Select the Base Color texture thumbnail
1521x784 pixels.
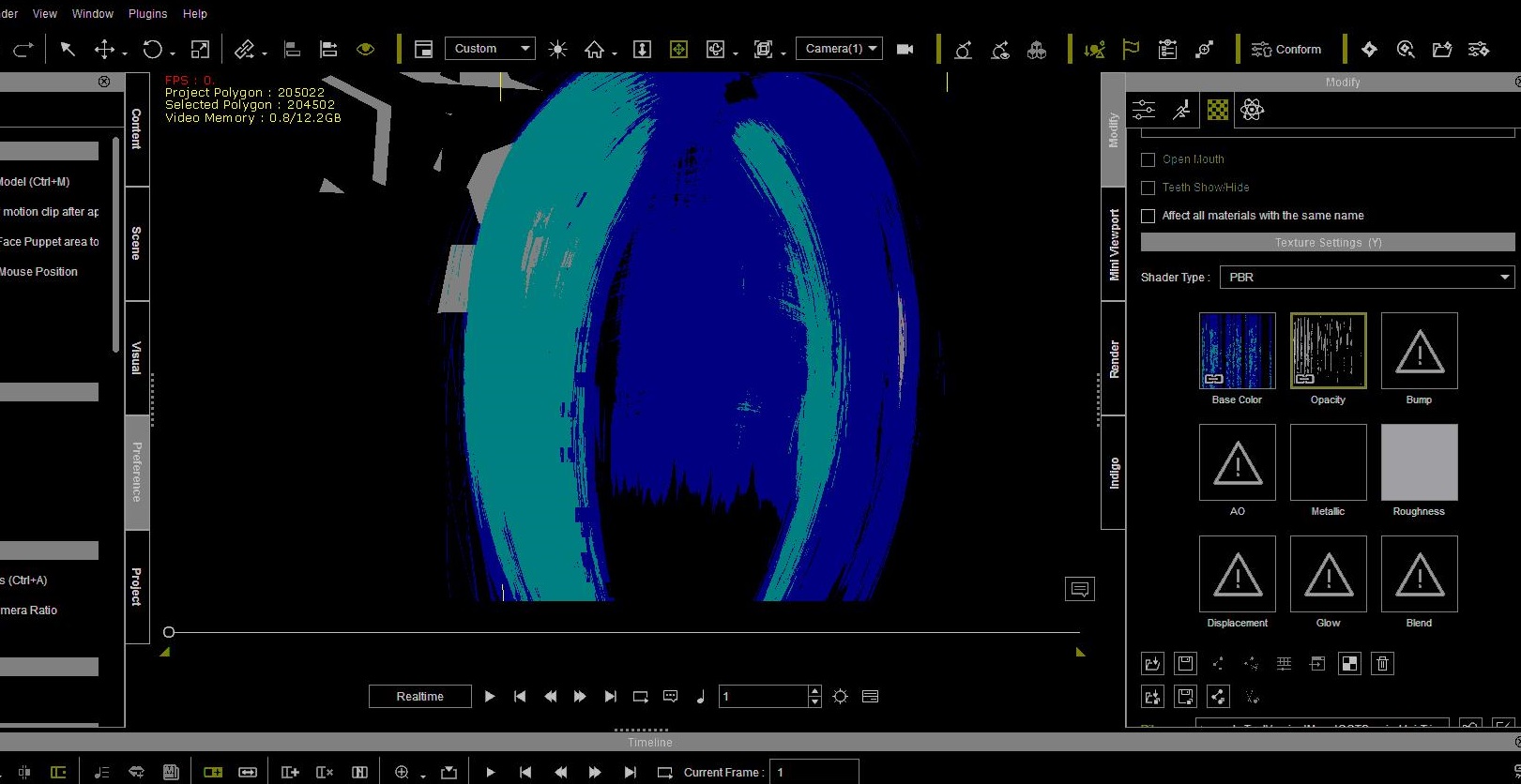click(1238, 351)
